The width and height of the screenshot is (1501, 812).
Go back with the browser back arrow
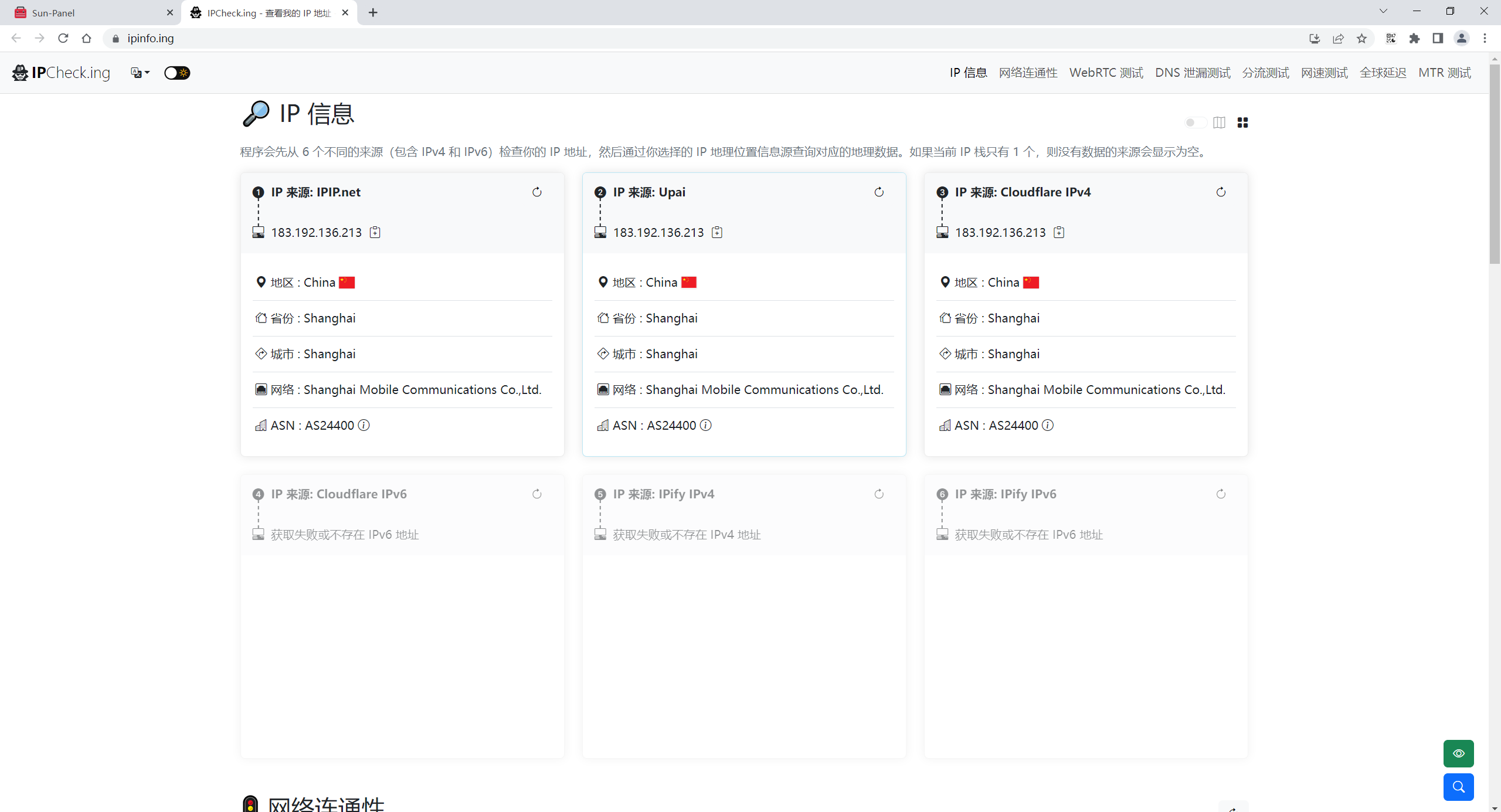point(16,39)
